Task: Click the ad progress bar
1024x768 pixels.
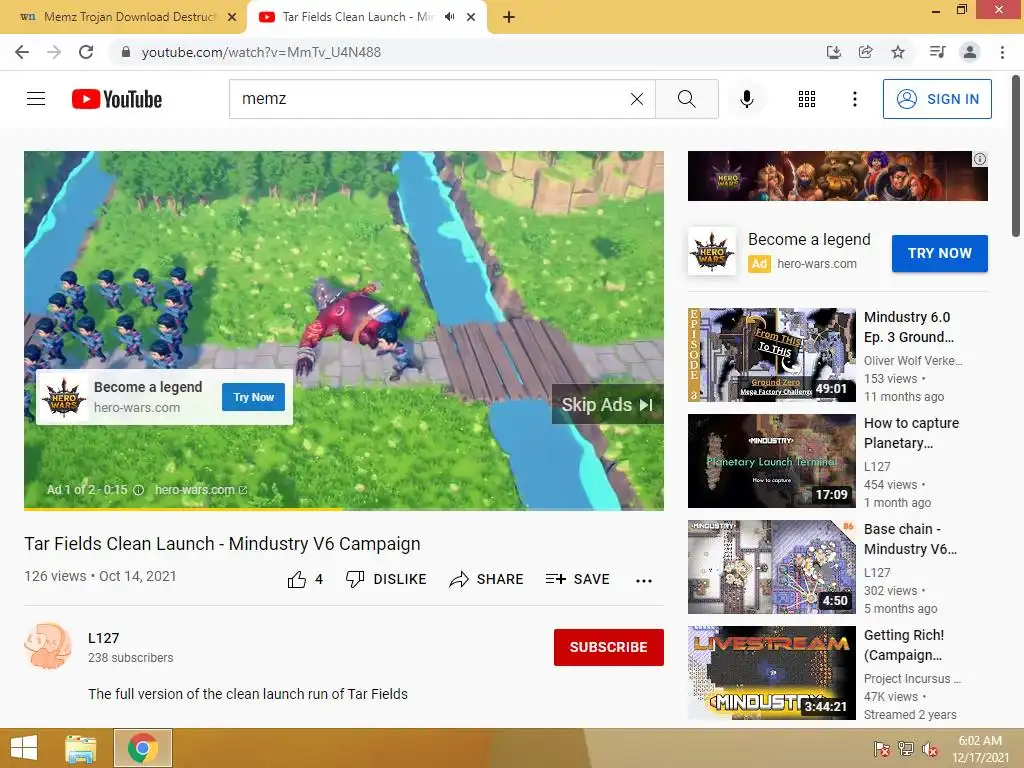Action: point(344,508)
